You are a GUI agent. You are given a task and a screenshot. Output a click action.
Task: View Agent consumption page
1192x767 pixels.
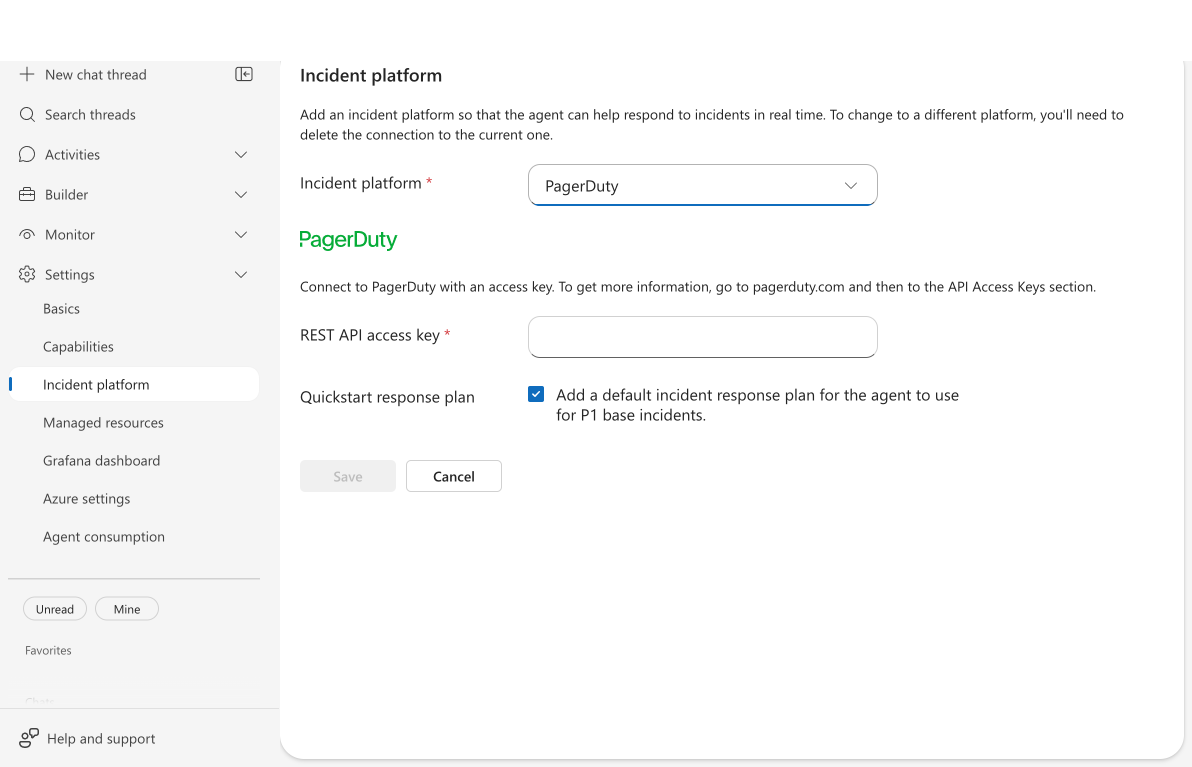[104, 537]
